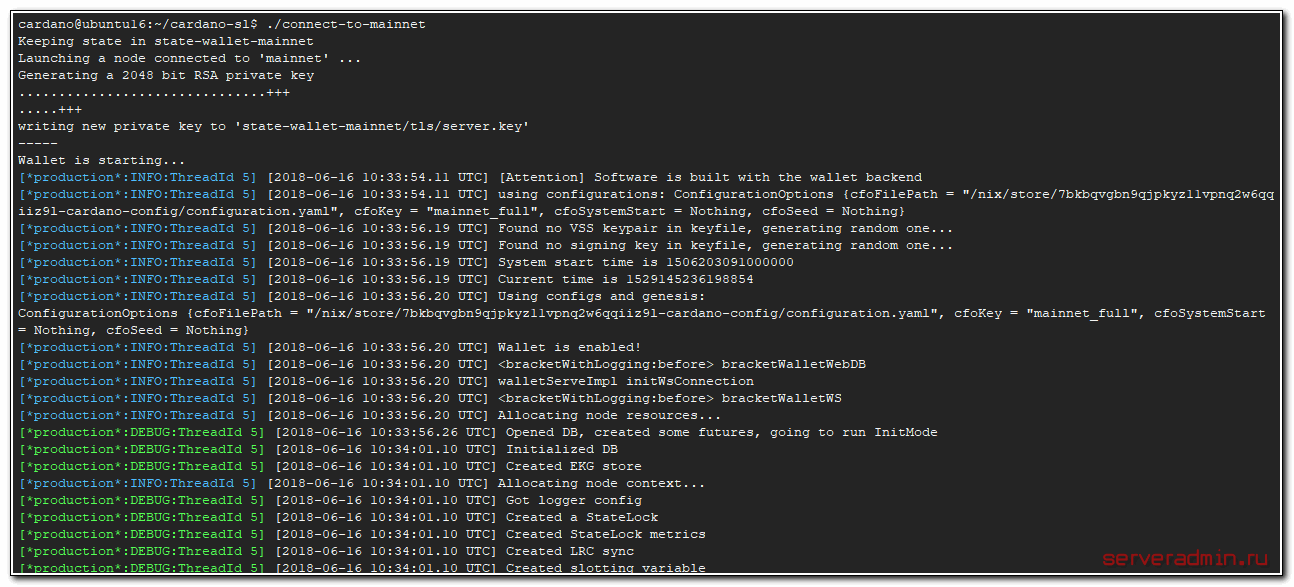Click the 'System start time is 1506203091000000' message

(645, 262)
